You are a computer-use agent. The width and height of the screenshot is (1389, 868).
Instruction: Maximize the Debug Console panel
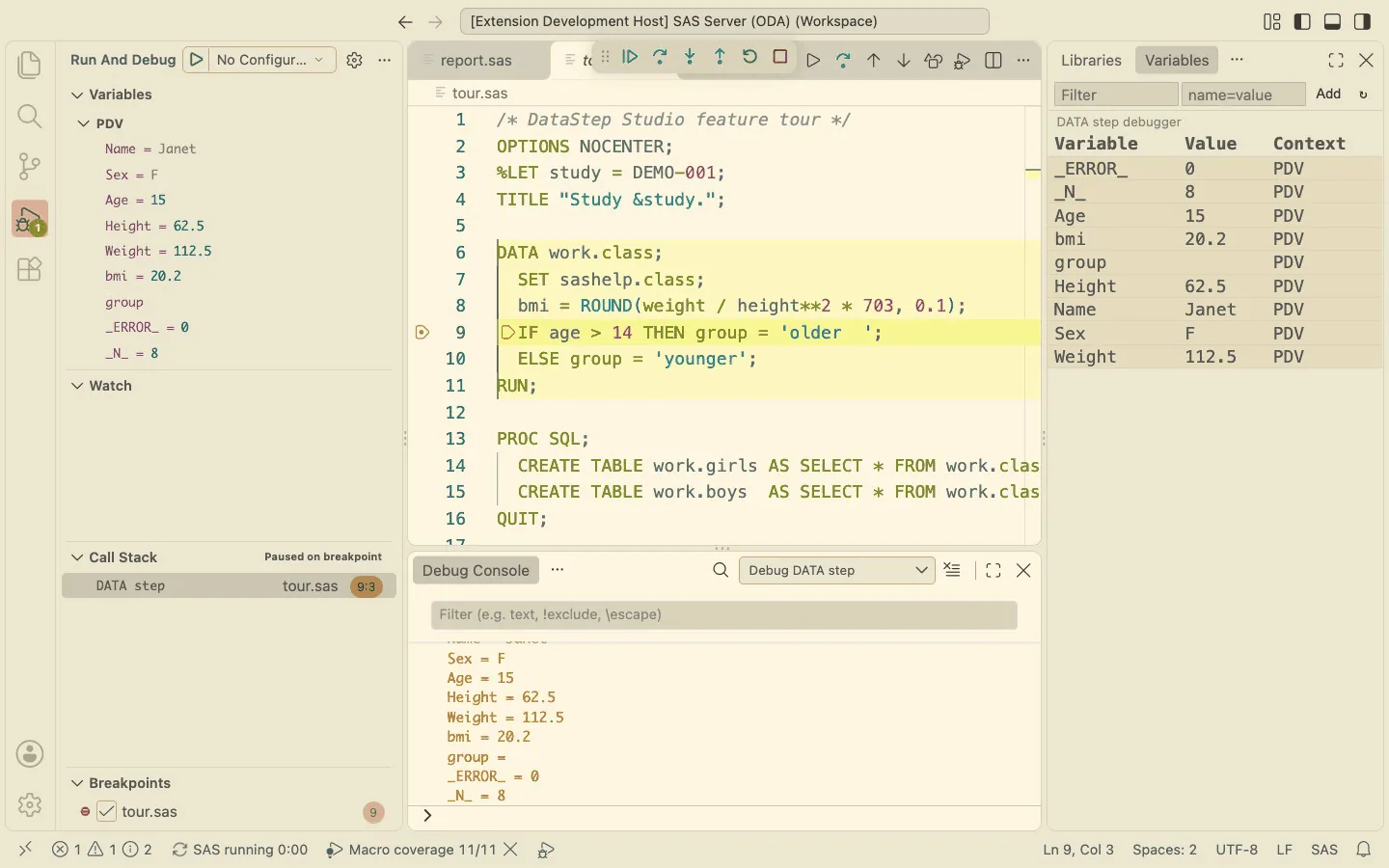tap(994, 571)
